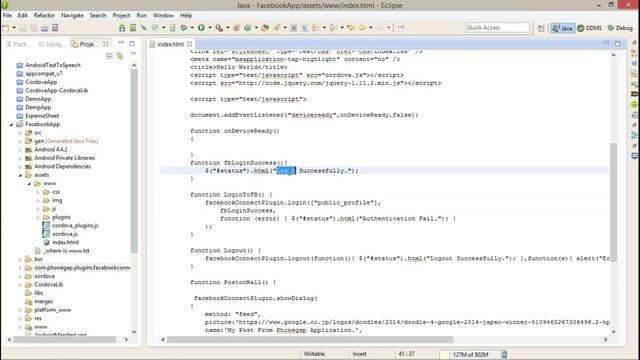
Task: Click the External Tools run icon
Action: pos(219,28)
